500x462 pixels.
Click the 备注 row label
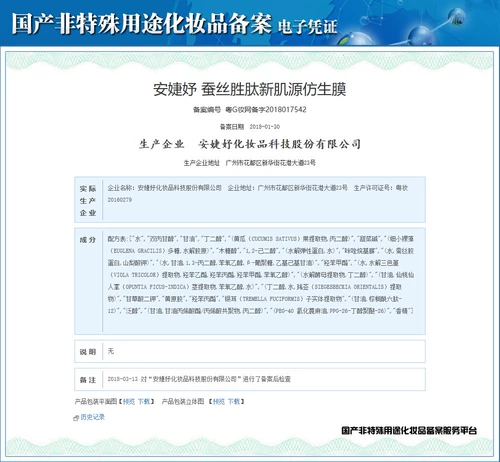click(88, 380)
